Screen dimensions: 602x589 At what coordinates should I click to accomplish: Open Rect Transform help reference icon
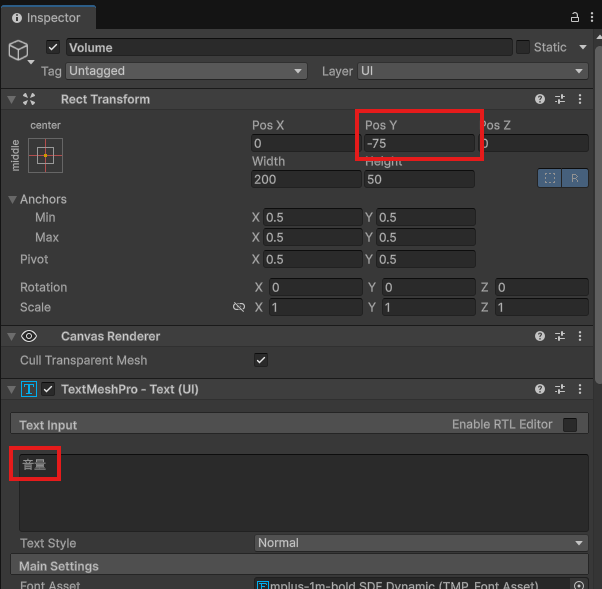point(540,99)
